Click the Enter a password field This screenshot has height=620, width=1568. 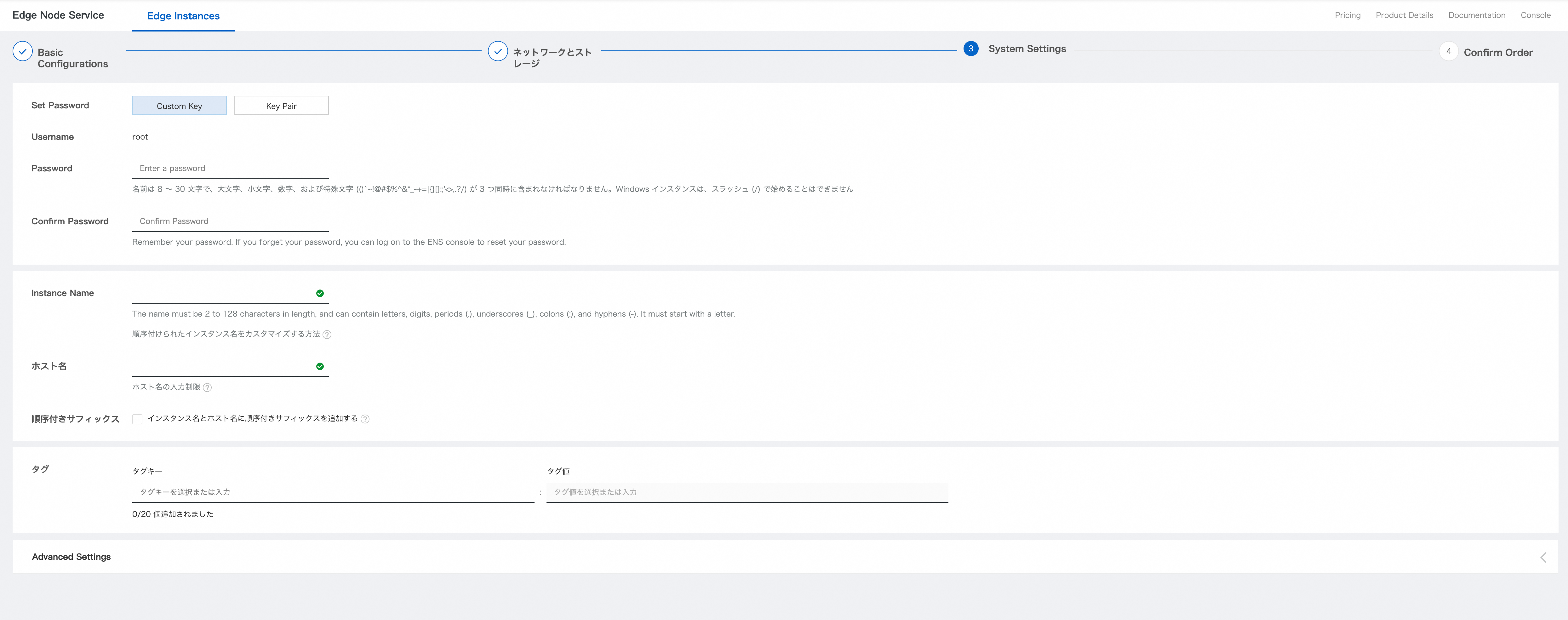[230, 169]
